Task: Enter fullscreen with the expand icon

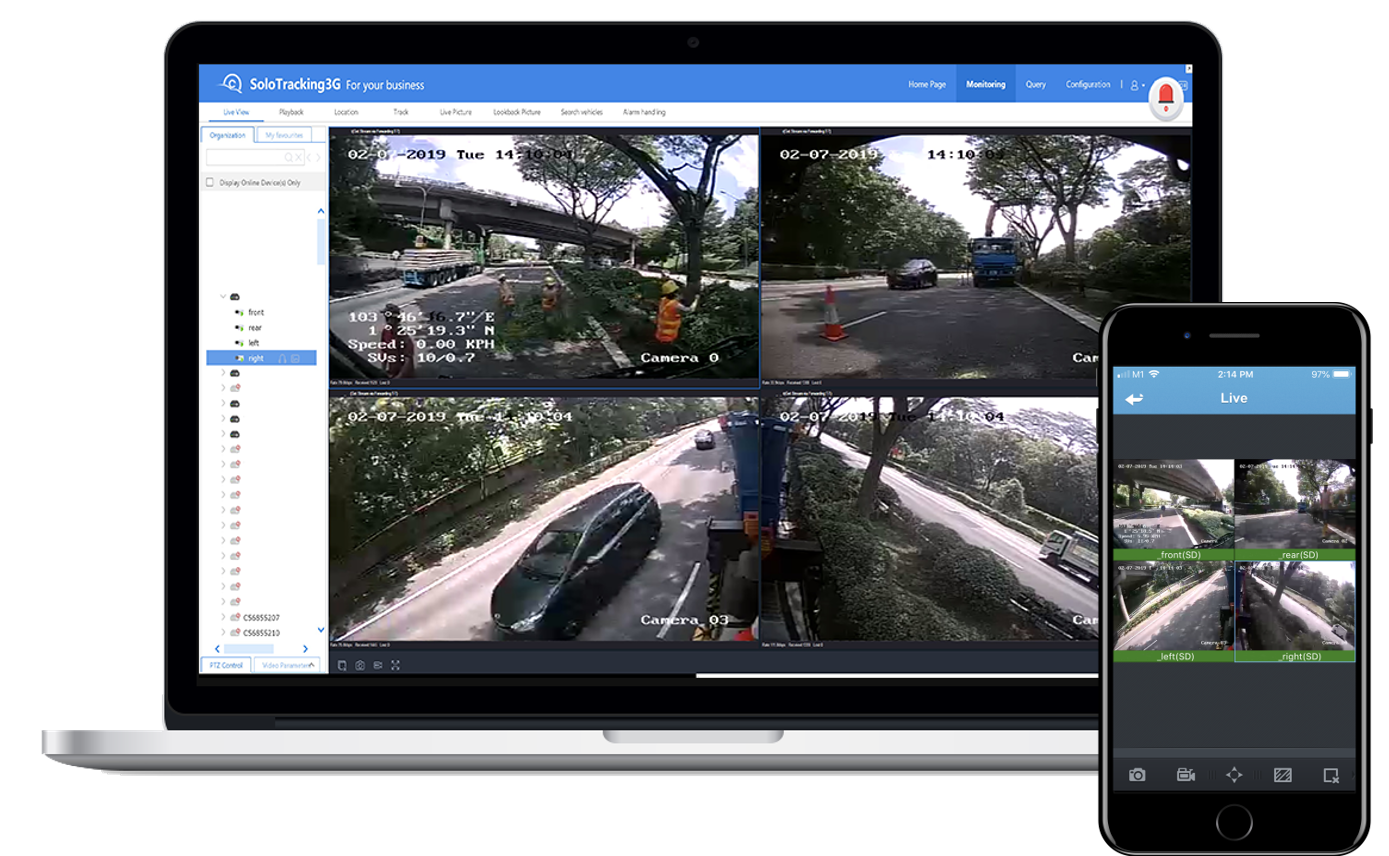Action: 396,665
